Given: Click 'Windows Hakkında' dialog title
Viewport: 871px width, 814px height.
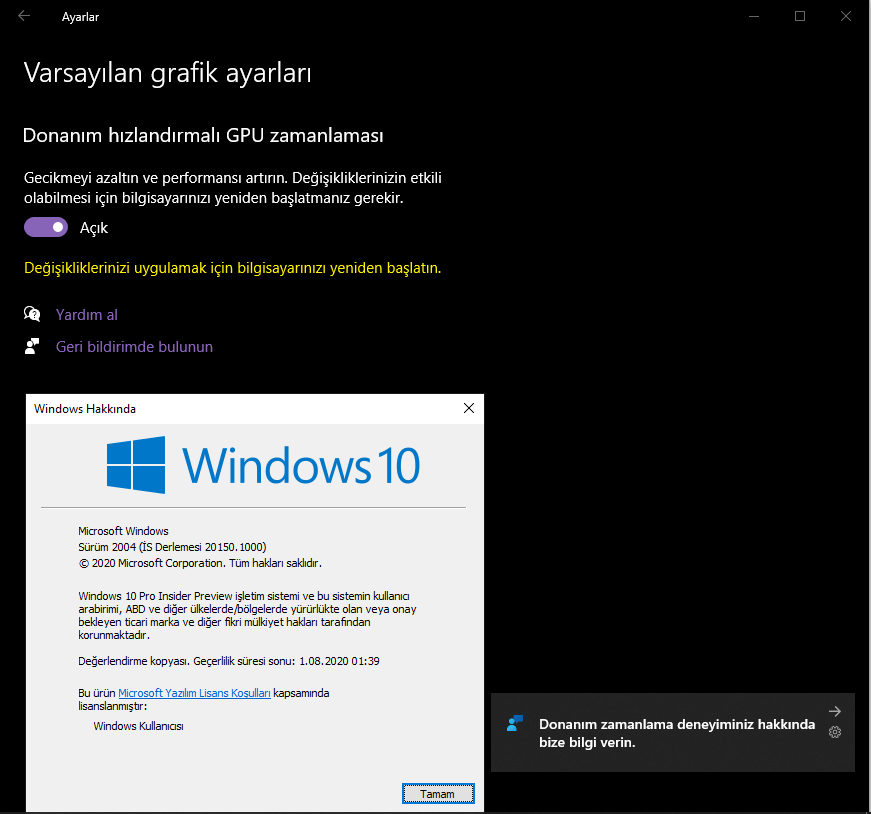Looking at the screenshot, I should (x=85, y=408).
